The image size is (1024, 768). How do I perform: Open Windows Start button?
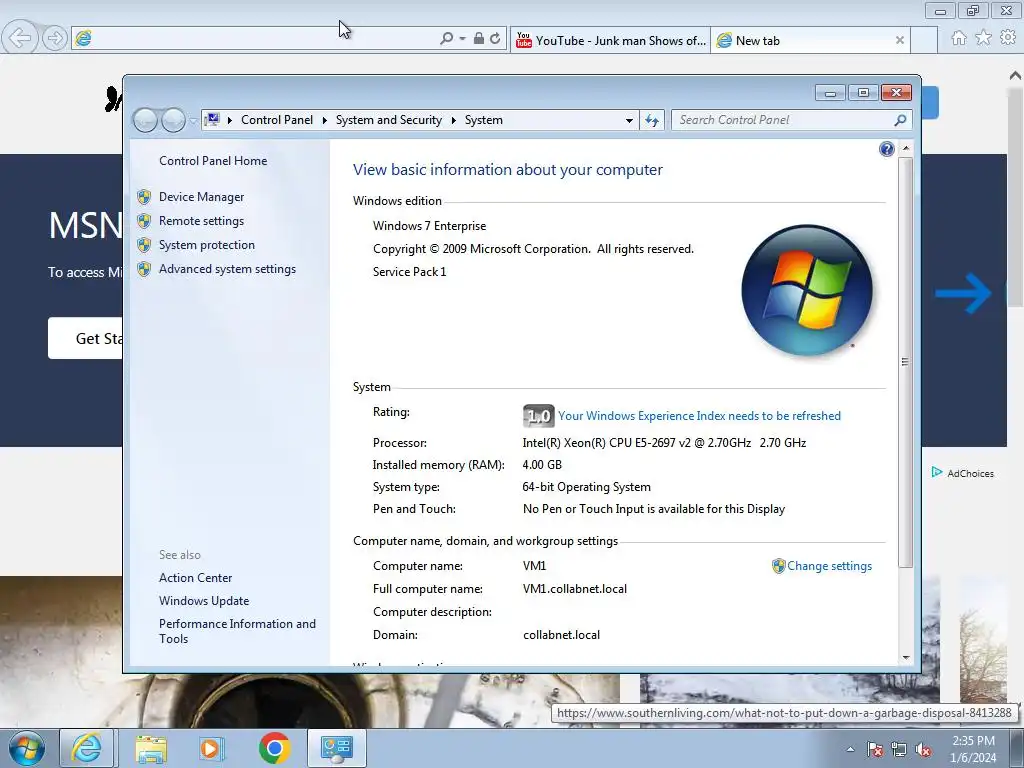[27, 748]
